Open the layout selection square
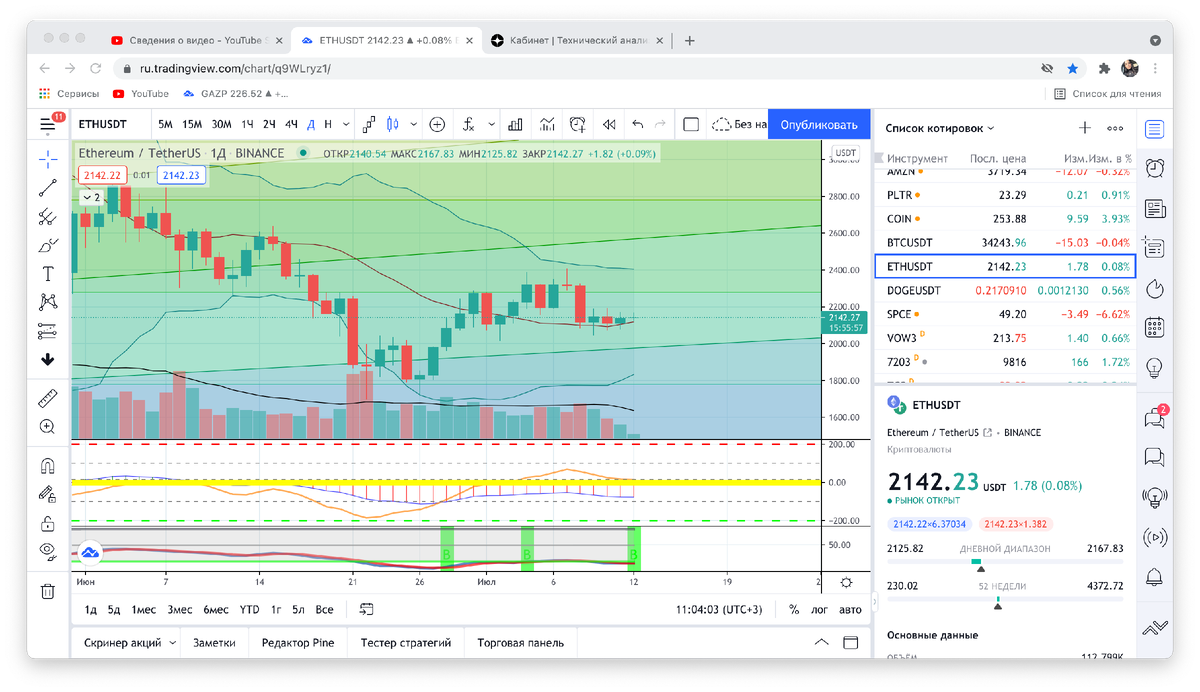Viewport: 1200px width, 692px height. point(691,125)
